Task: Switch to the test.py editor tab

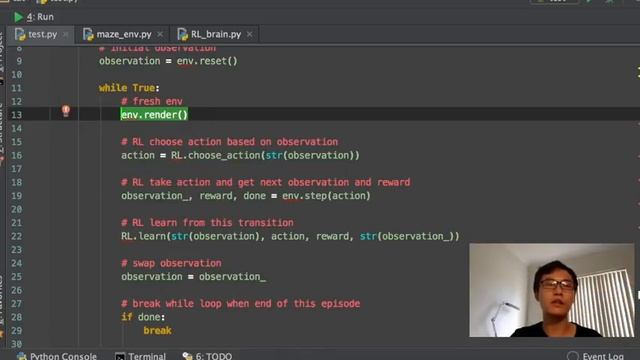Action: [x=42, y=34]
